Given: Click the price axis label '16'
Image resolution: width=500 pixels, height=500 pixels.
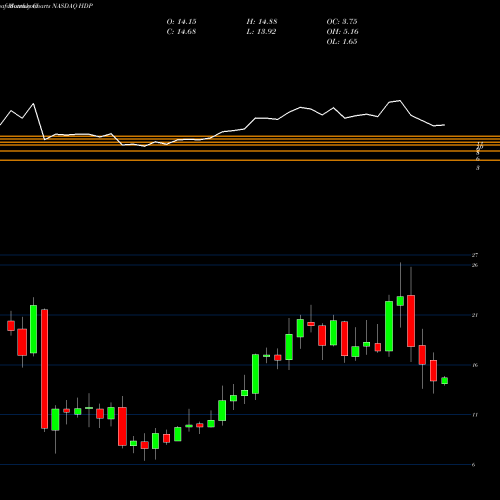Looking at the screenshot, I should [475, 365].
